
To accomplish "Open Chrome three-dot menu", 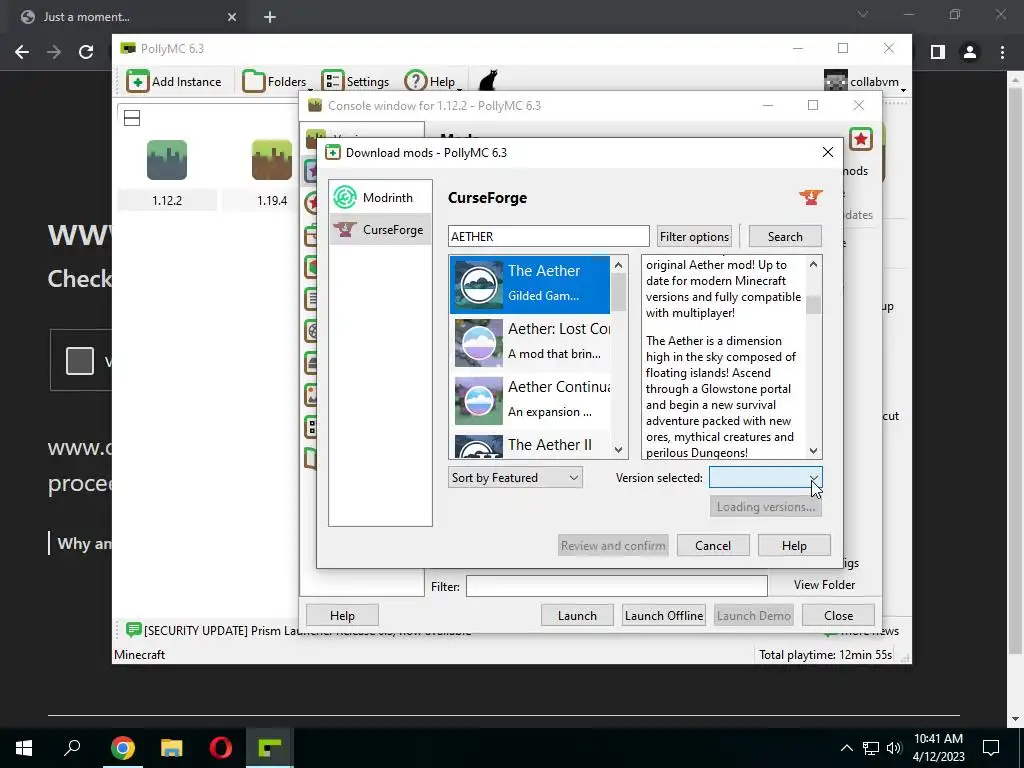I will pyautogui.click(x=1002, y=52).
